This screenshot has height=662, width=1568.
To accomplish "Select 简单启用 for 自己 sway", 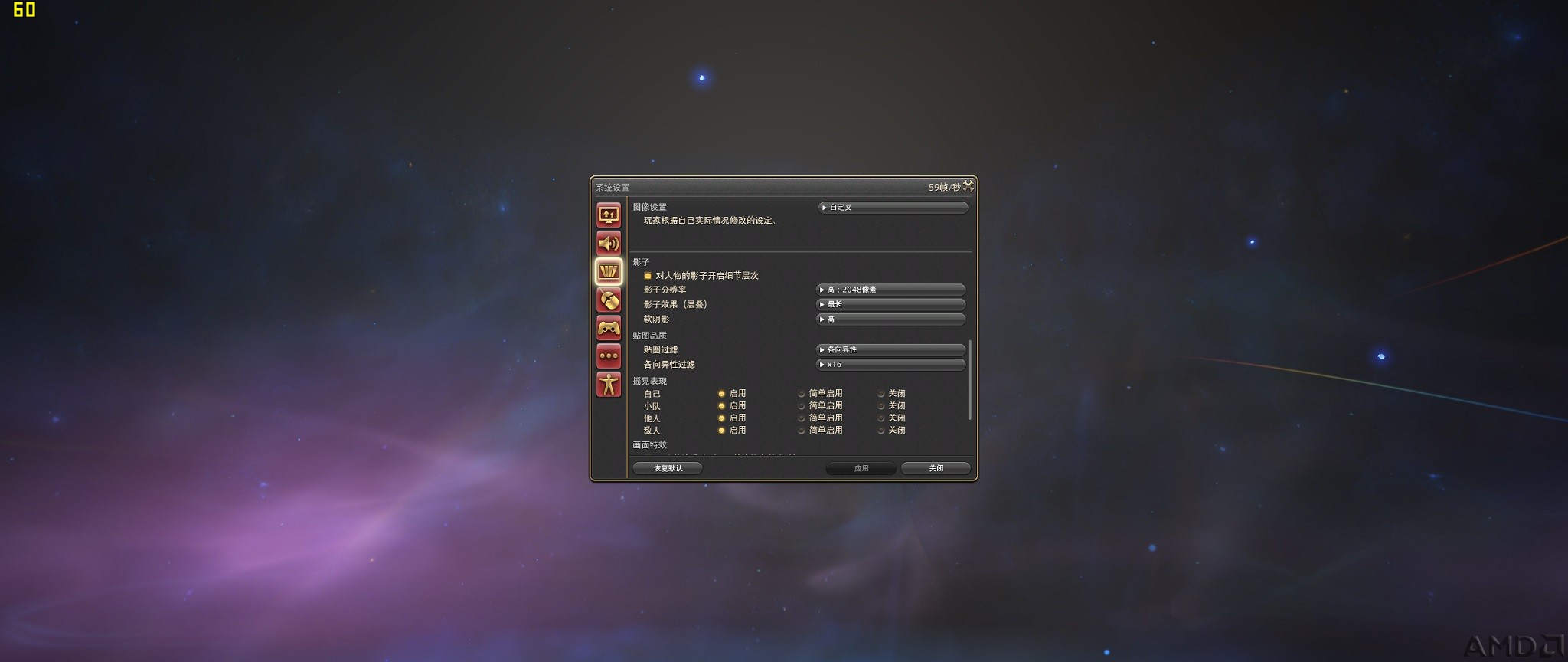I will tap(802, 394).
